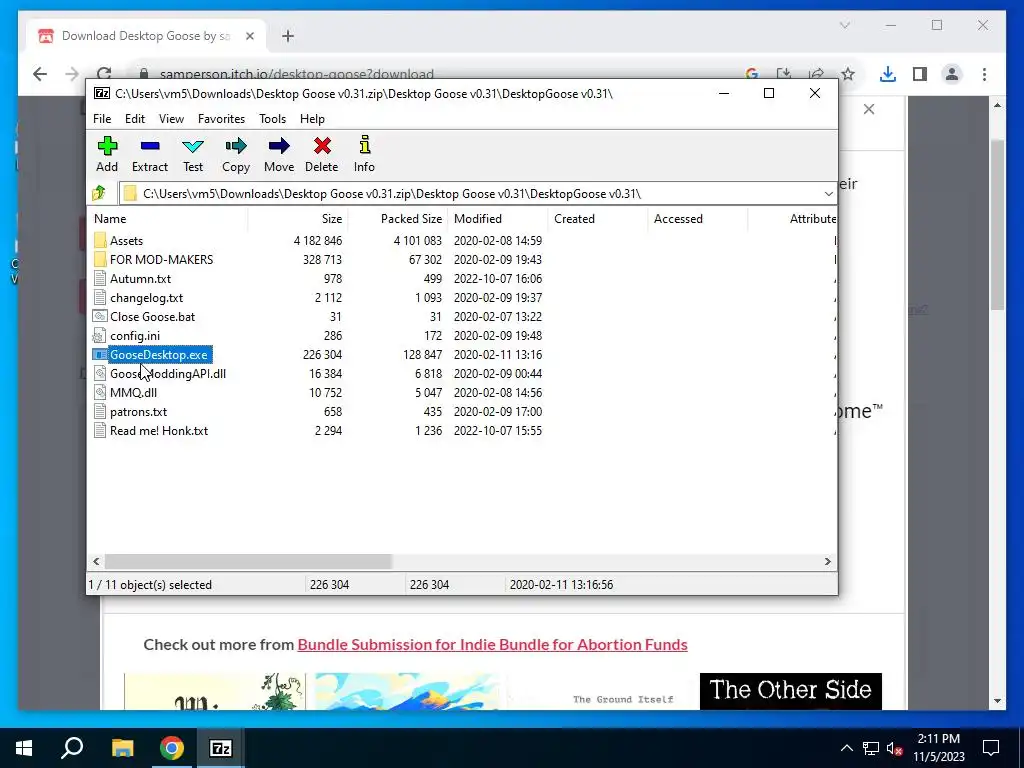Screen dimensions: 1024x768
Task: Open the Favorites menu
Action: point(221,119)
